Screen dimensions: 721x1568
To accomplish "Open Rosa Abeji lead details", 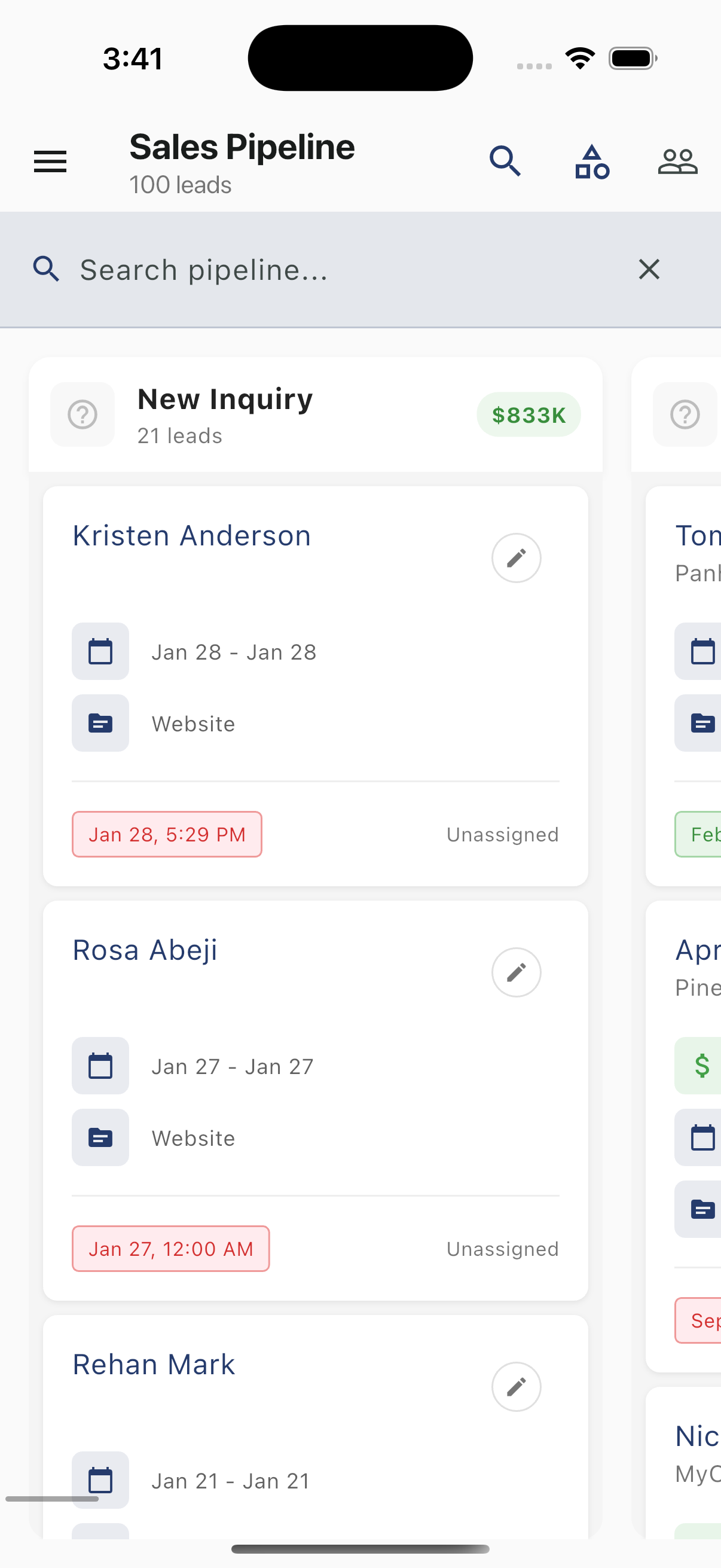I will pos(145,950).
